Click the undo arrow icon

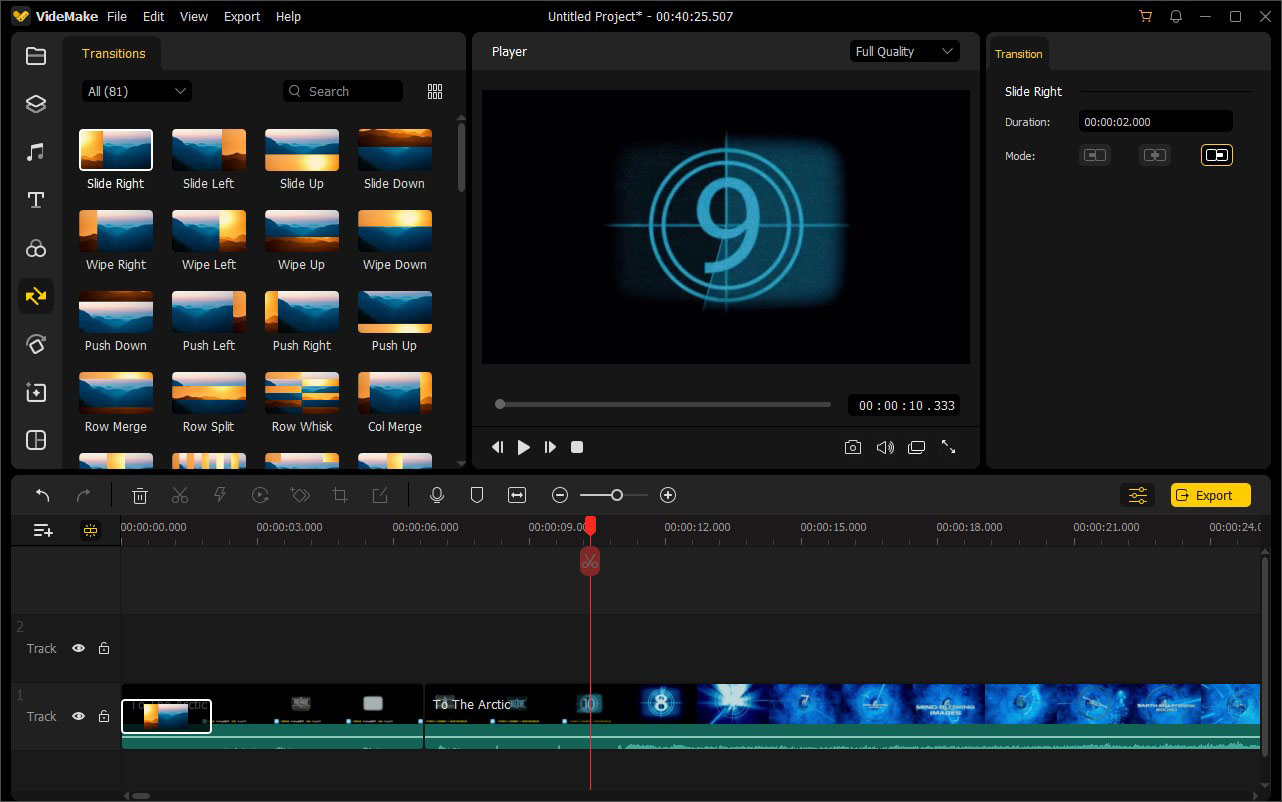[x=42, y=495]
